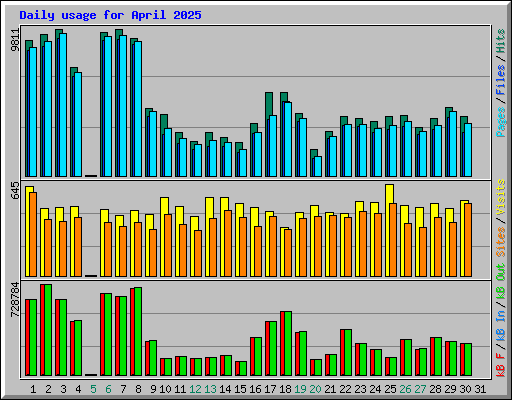Click day 14 on the x-axis
Image resolution: width=512 pixels, height=400 pixels.
pos(225,389)
